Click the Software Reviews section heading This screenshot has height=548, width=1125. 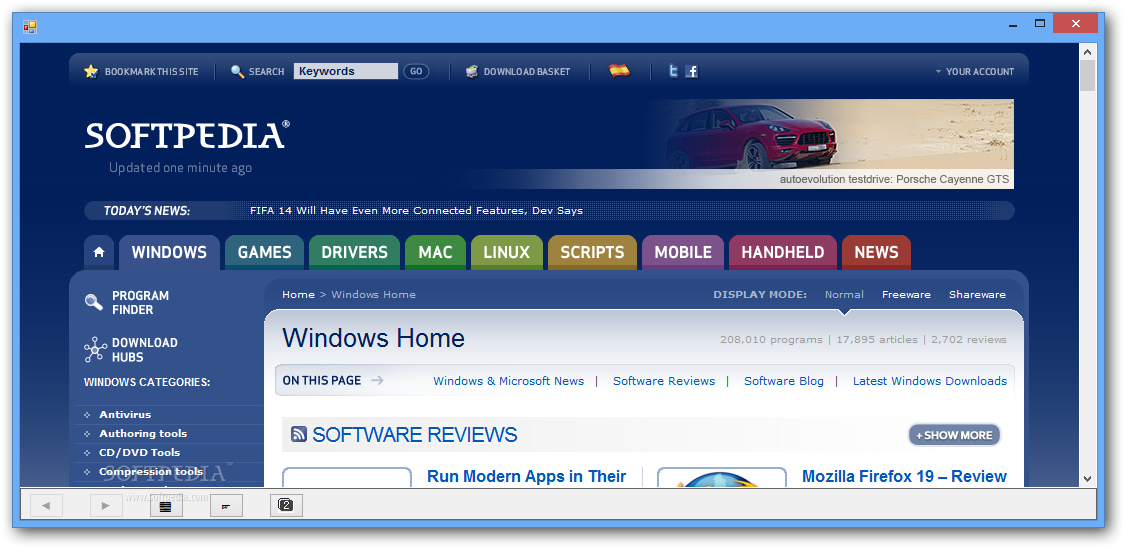415,435
